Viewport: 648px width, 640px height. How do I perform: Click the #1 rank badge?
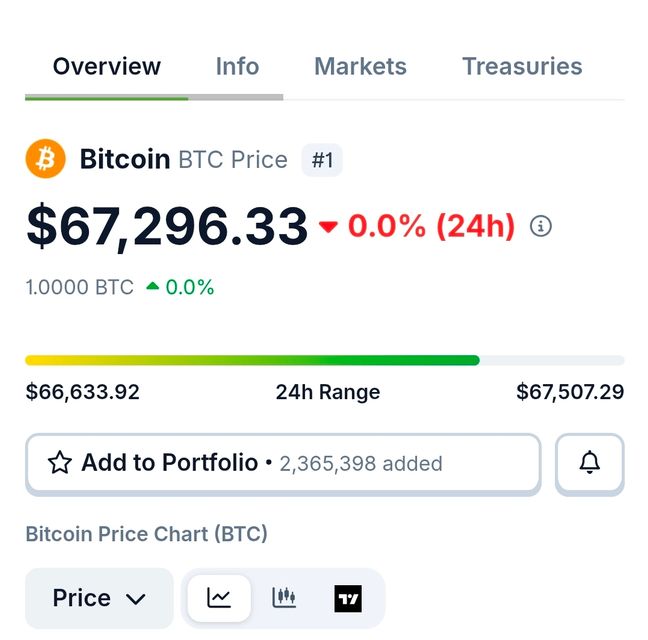click(322, 160)
